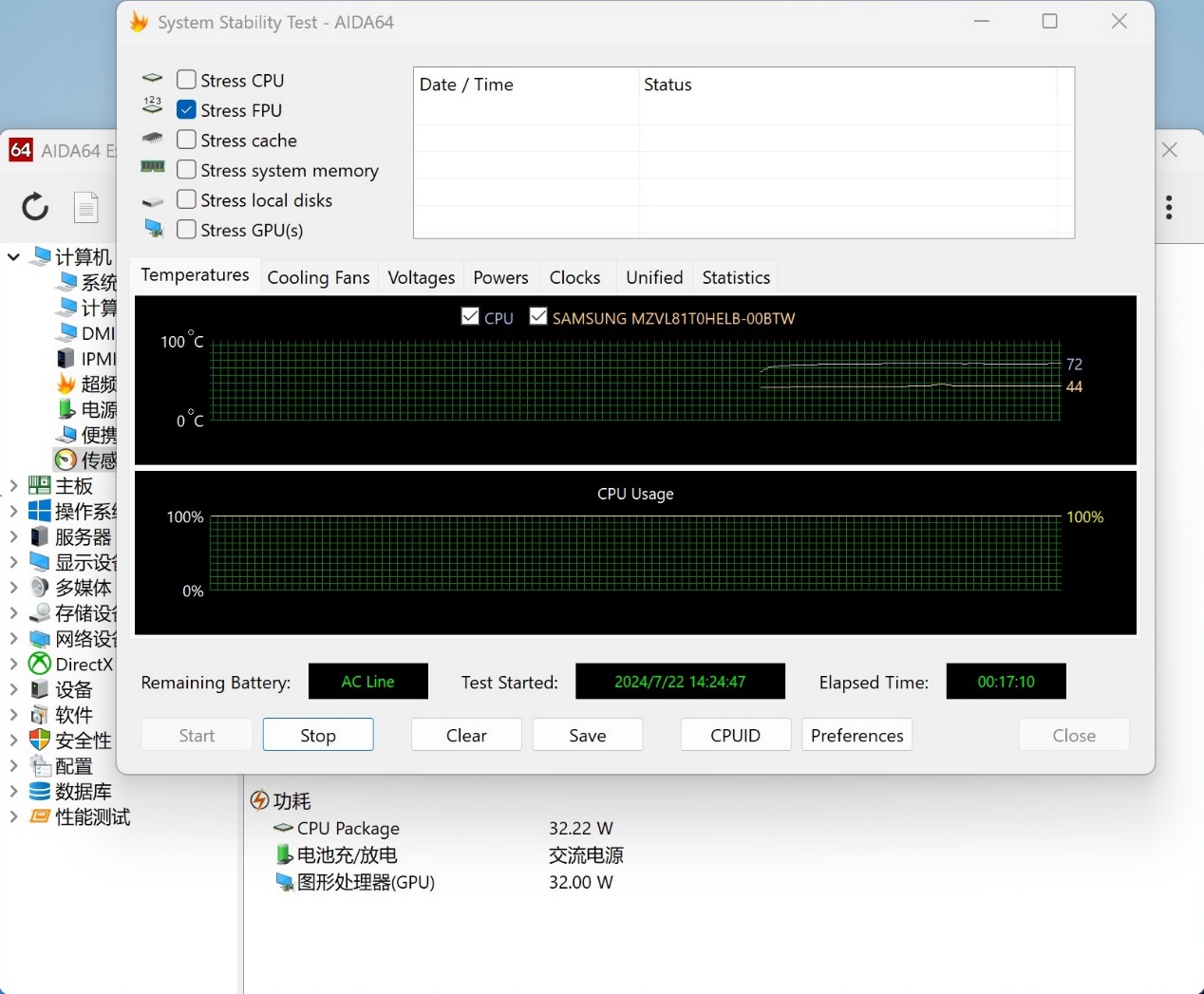Collapse the 计算机 tree node

click(13, 256)
